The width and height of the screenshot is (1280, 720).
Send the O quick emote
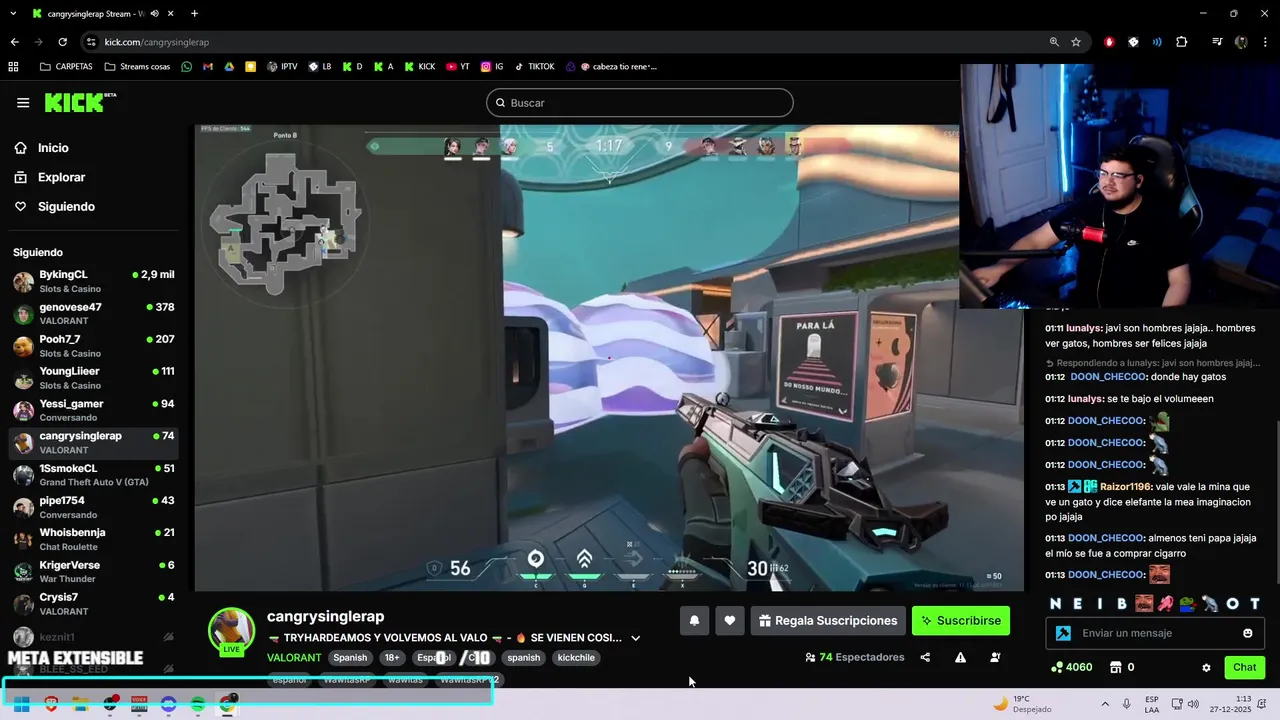(1232, 604)
